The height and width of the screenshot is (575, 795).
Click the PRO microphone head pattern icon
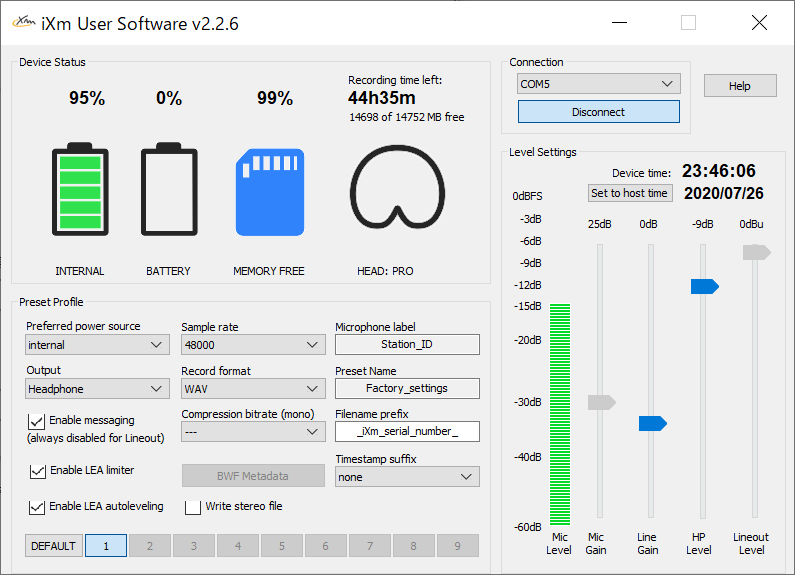(x=397, y=187)
